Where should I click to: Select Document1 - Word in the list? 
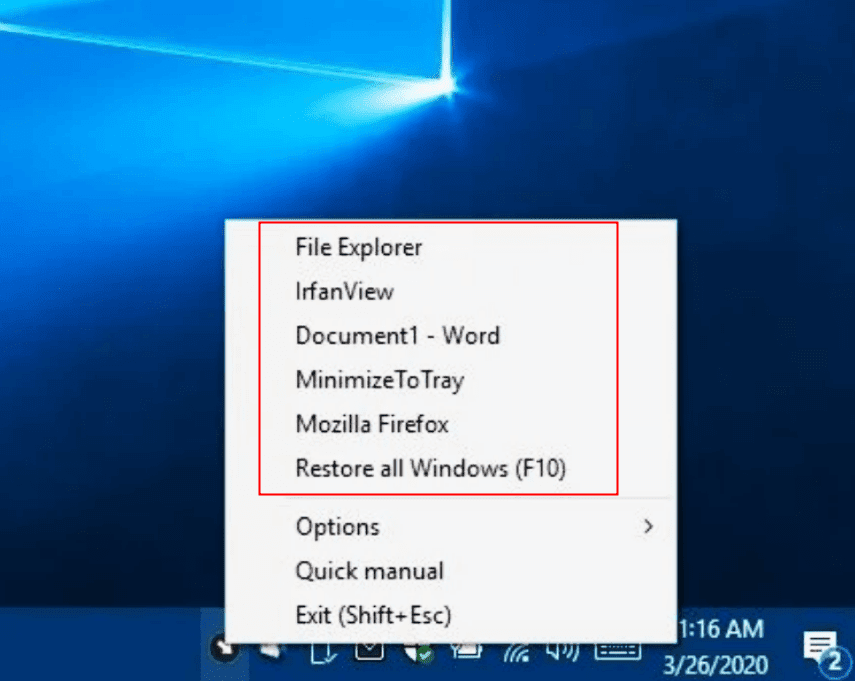(x=397, y=336)
